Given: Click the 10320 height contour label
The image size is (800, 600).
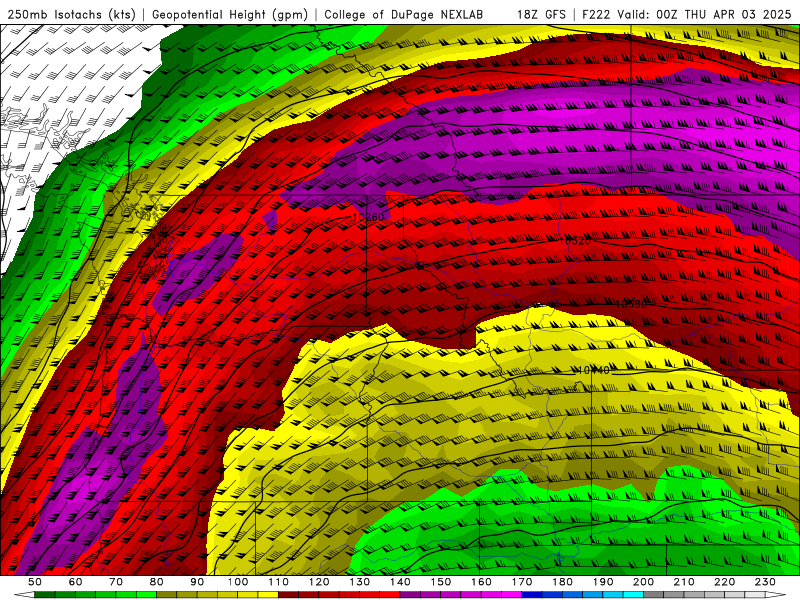Looking at the screenshot, I should pyautogui.click(x=575, y=240).
